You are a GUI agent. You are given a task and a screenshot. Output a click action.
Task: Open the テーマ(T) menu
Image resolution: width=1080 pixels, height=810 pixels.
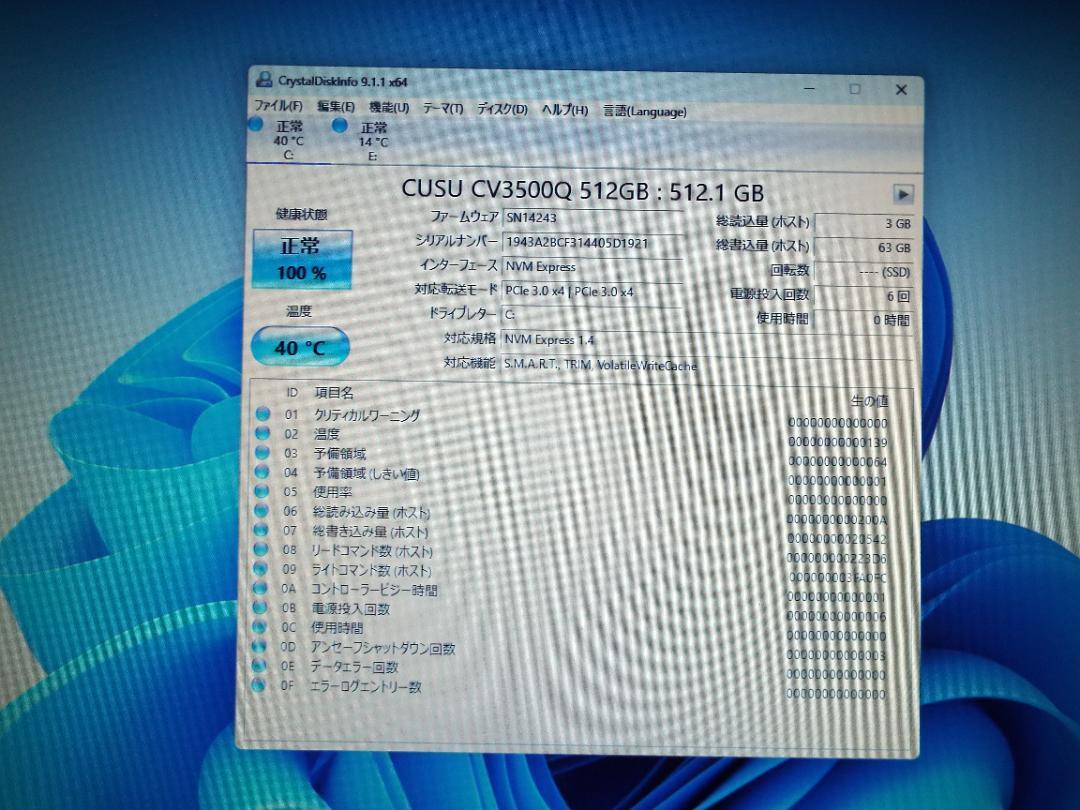443,108
